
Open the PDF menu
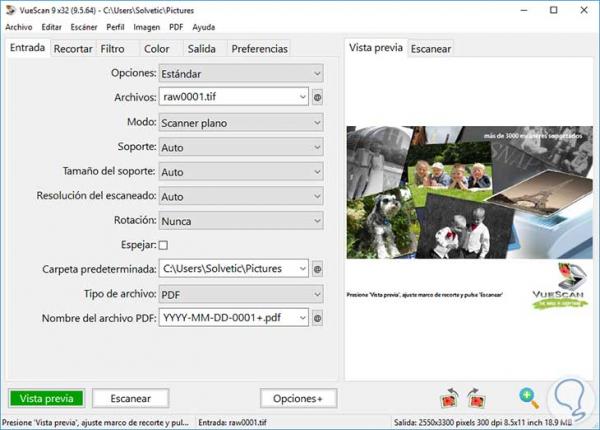tap(176, 27)
